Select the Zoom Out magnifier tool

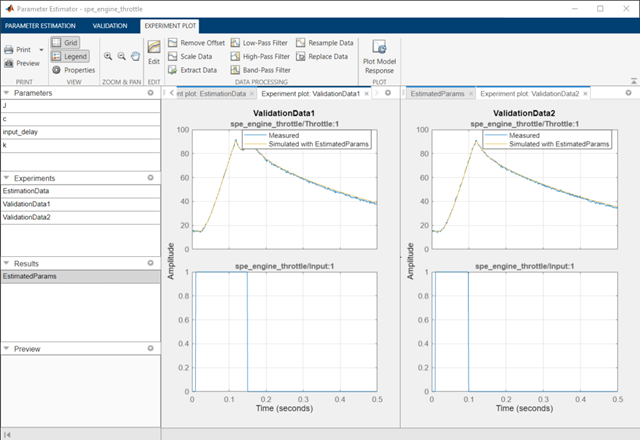click(x=122, y=56)
